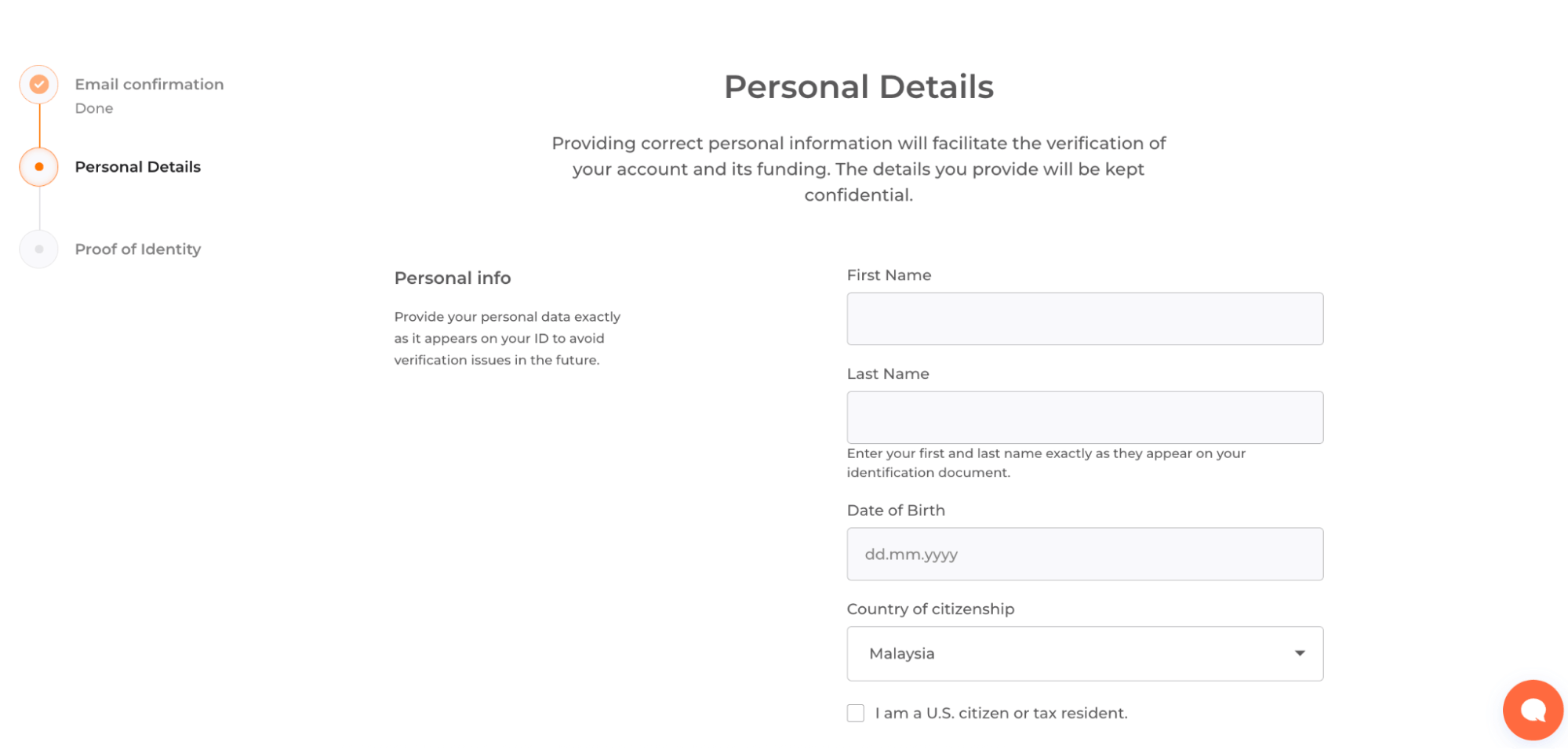Screen dimensions: 1568x749
Task: Focus the Last Name text box
Action: (1085, 417)
